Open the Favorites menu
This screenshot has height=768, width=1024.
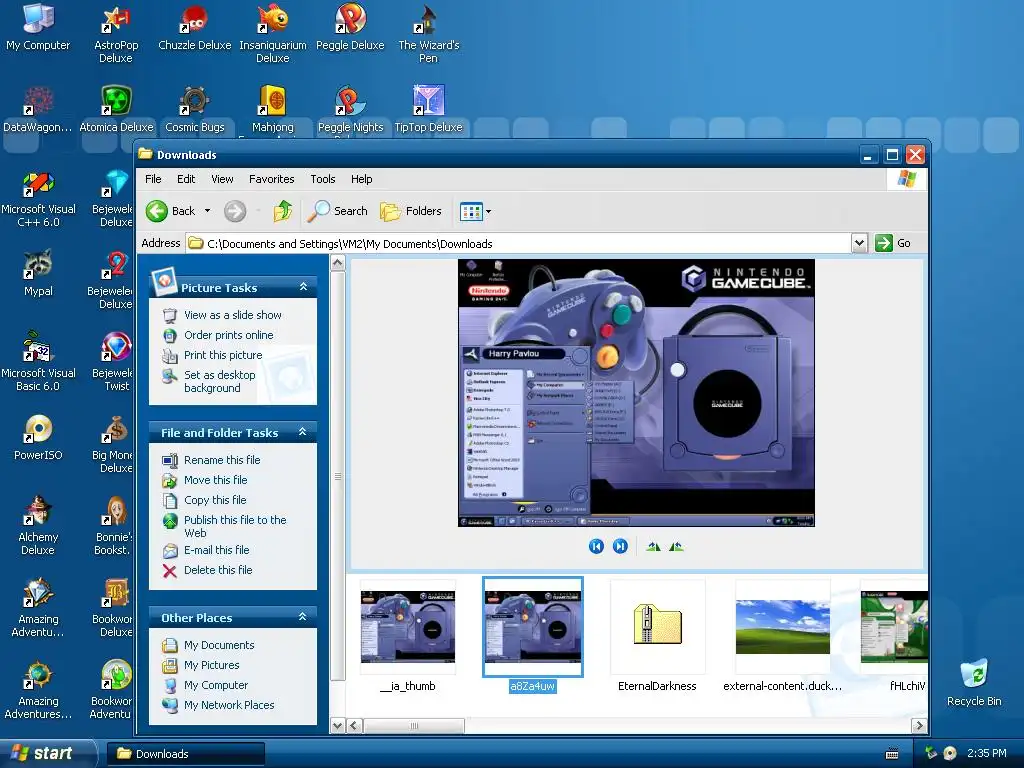pyautogui.click(x=271, y=179)
